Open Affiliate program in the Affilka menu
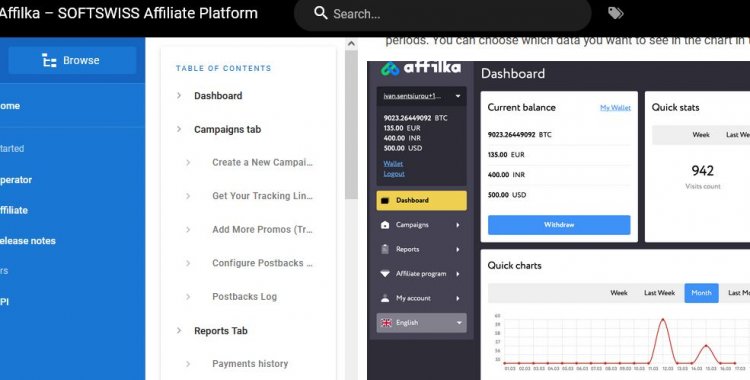Screen dimensions: 750x380 point(421,274)
